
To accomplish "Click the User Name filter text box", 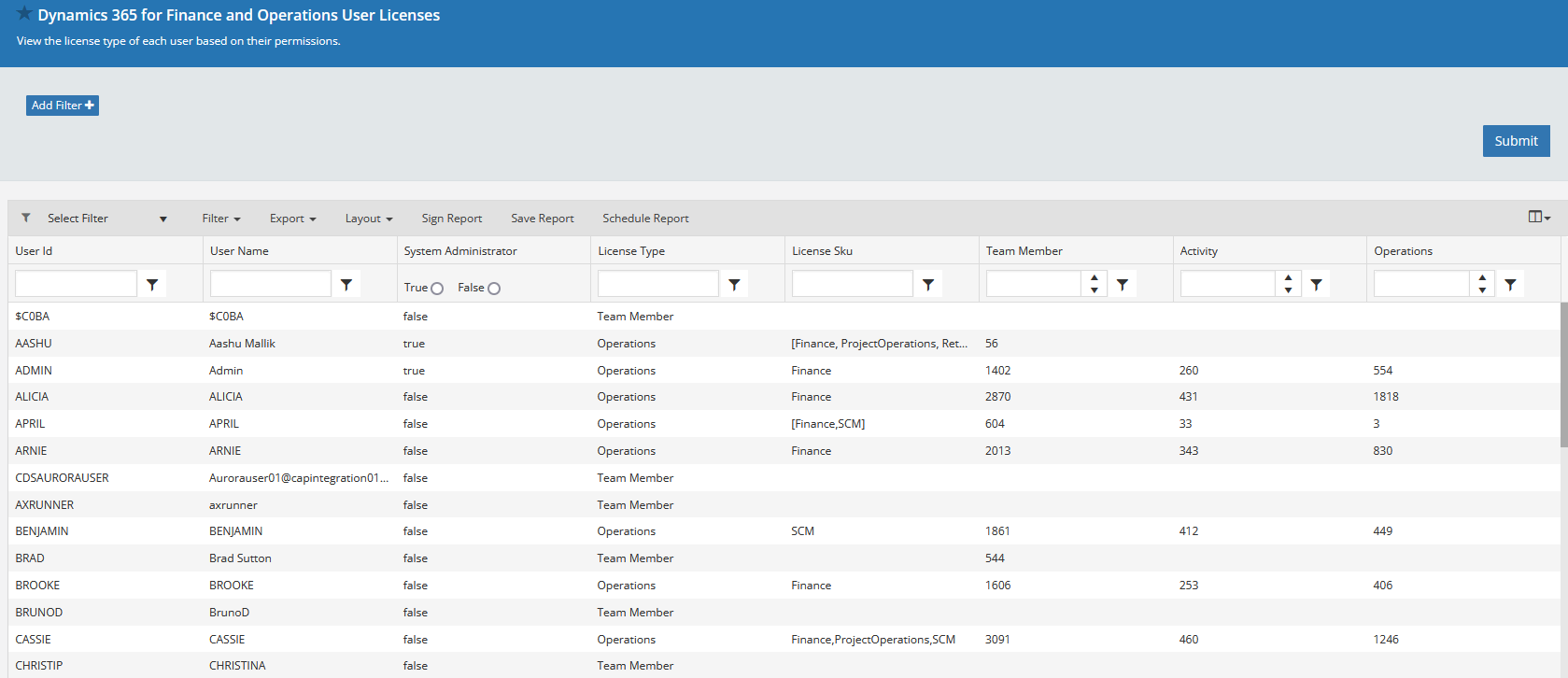I will click(271, 284).
